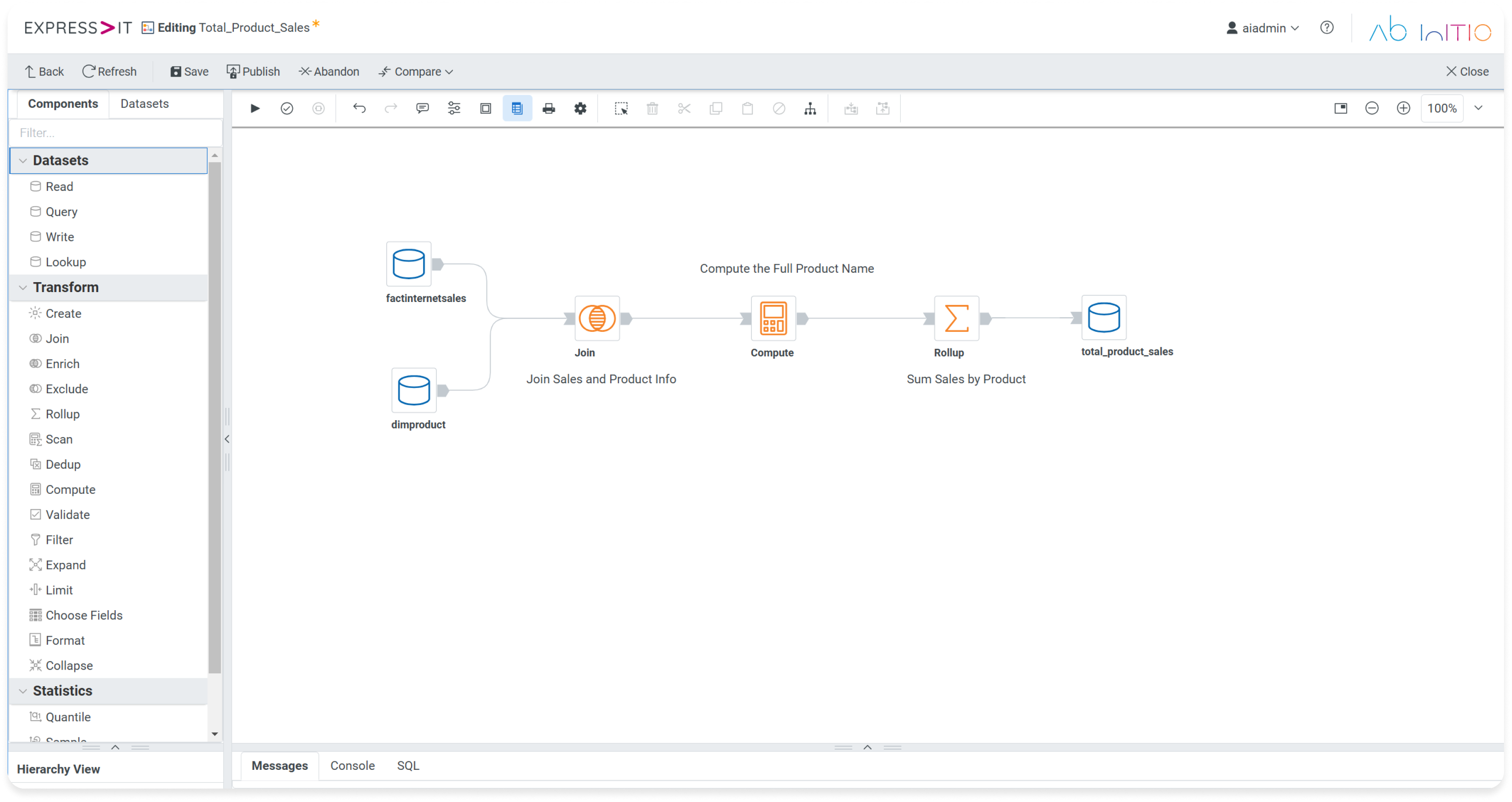
Task: Switch to the Datasets tab
Action: coord(145,103)
